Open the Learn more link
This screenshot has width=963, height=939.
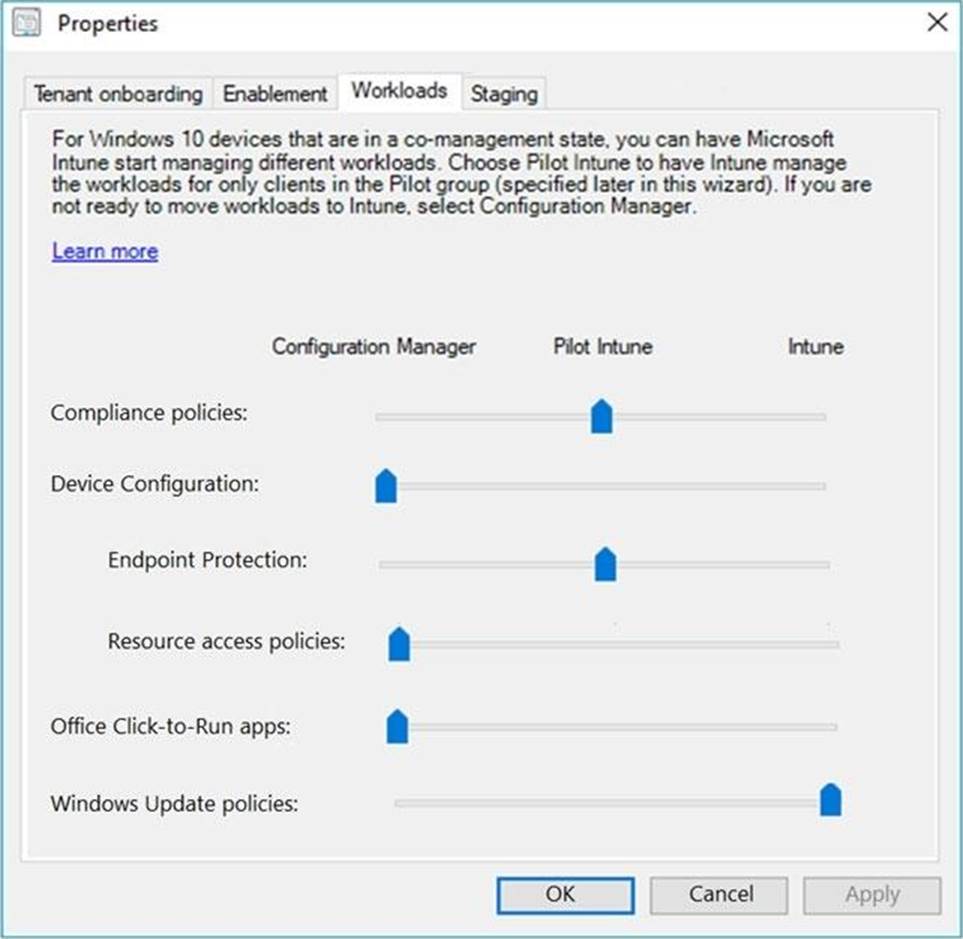pos(105,251)
